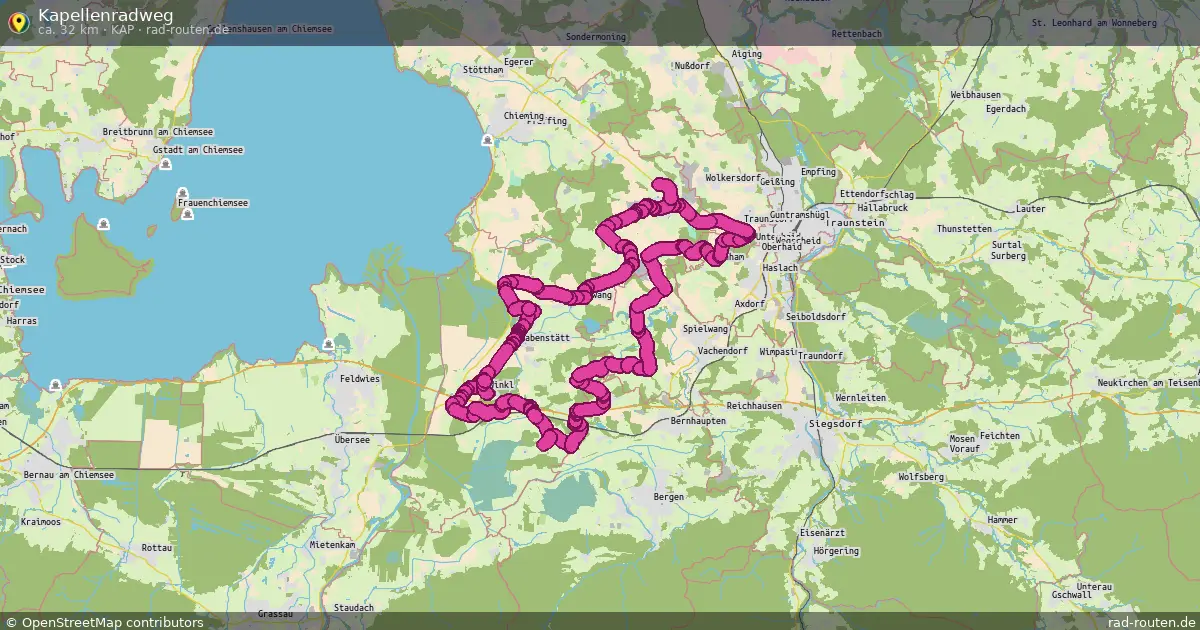Viewport: 1200px width, 630px height.
Task: Click the Bergen place label
Action: tap(668, 496)
